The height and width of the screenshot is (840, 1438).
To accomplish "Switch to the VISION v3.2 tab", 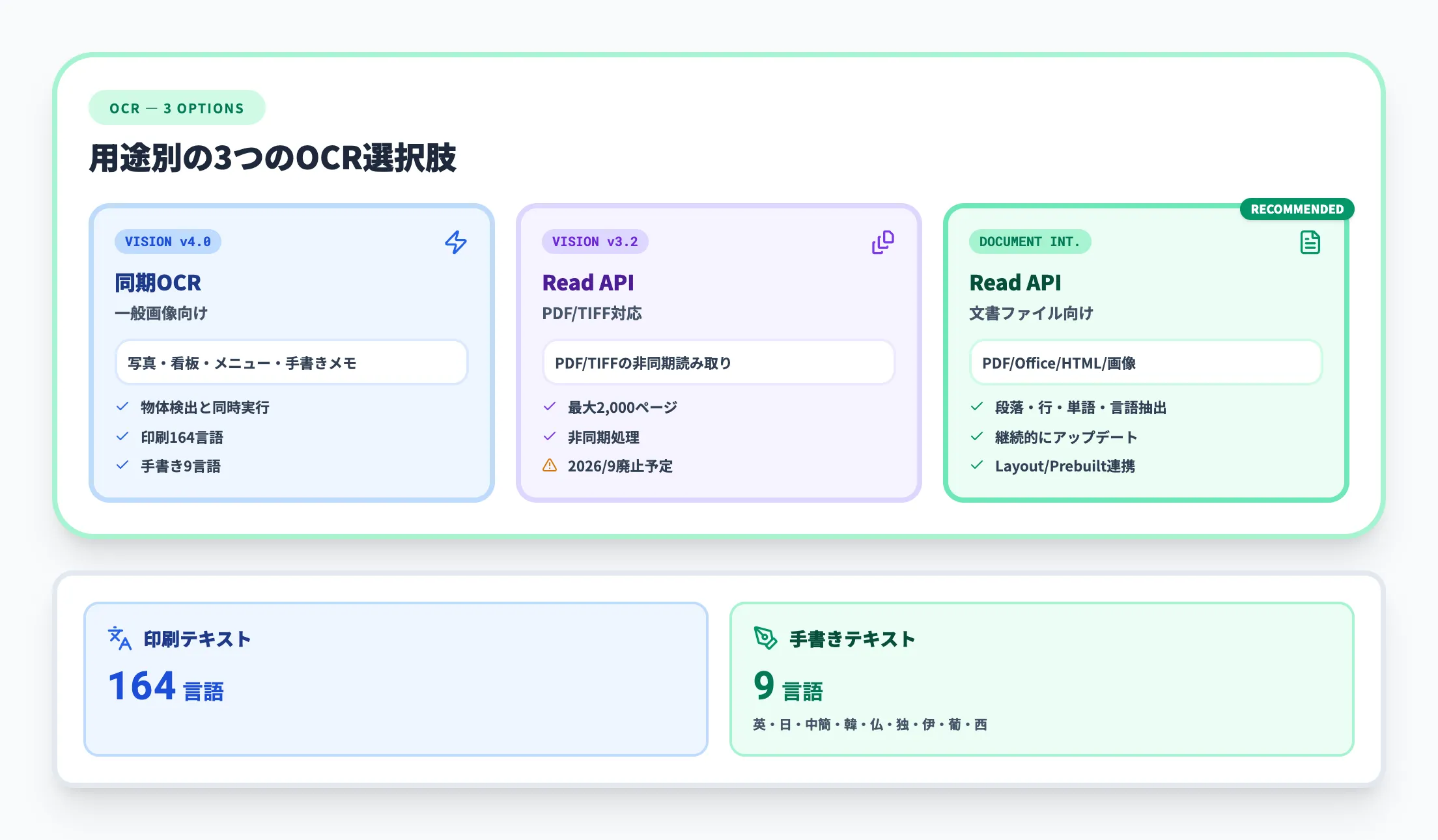I will click(595, 242).
